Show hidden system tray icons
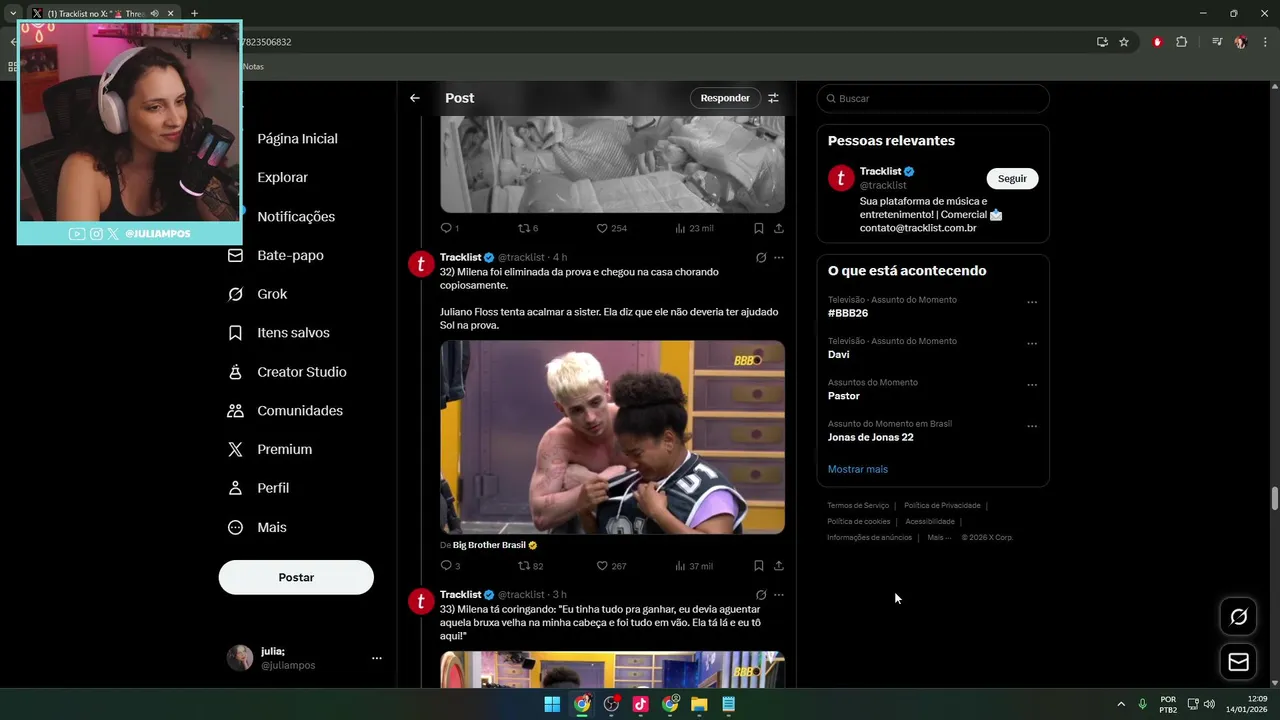Image resolution: width=1280 pixels, height=720 pixels. 1120,704
